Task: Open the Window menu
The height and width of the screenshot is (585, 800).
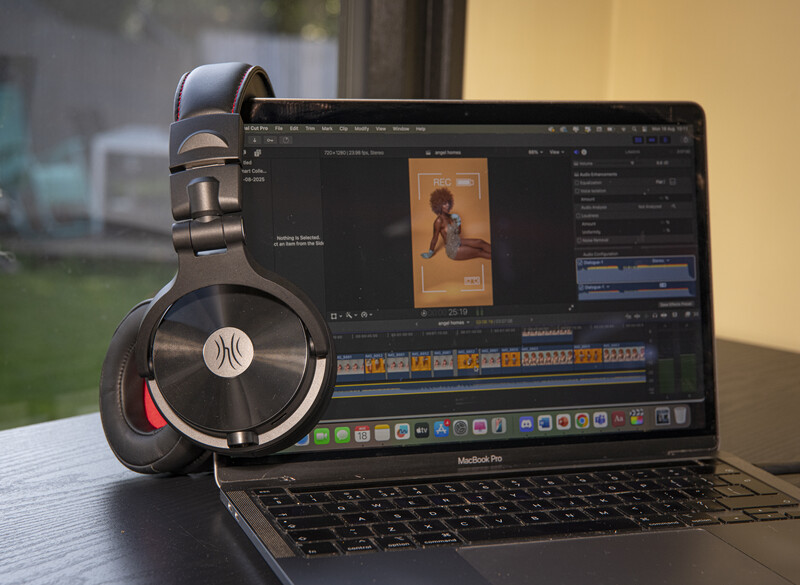Action: coord(401,129)
